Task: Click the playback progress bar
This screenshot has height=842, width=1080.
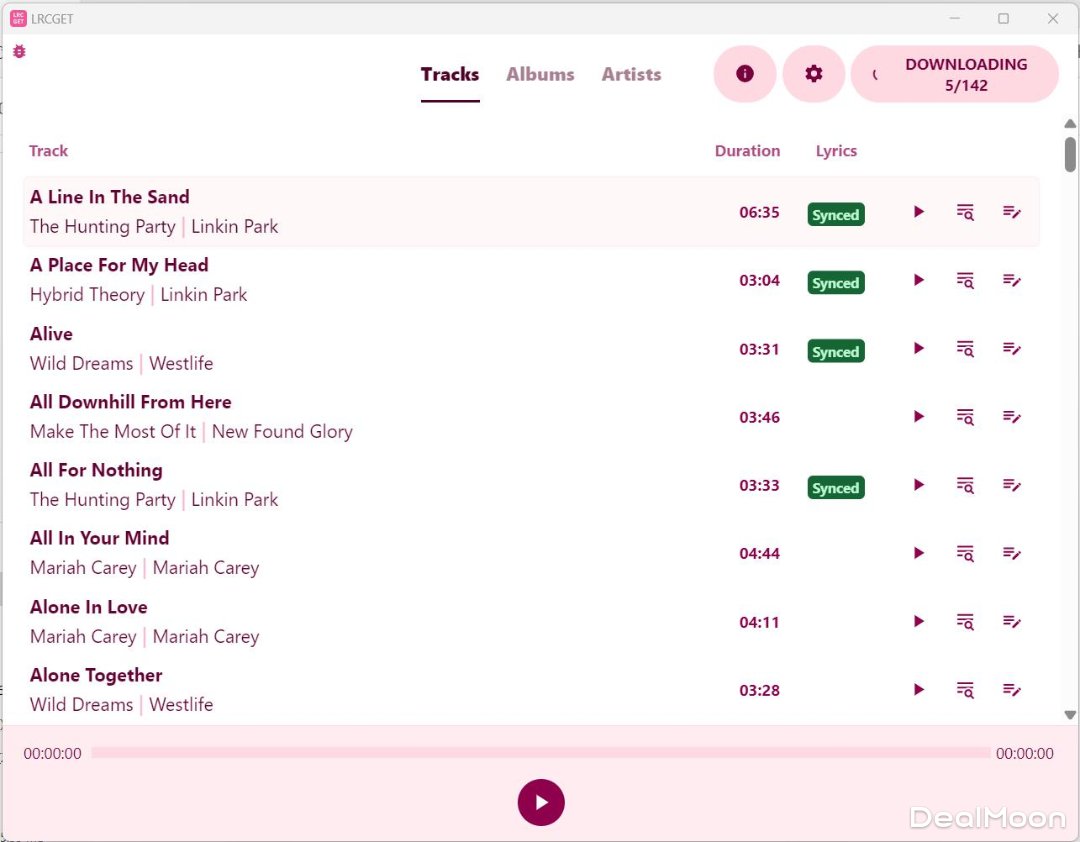Action: 540,753
